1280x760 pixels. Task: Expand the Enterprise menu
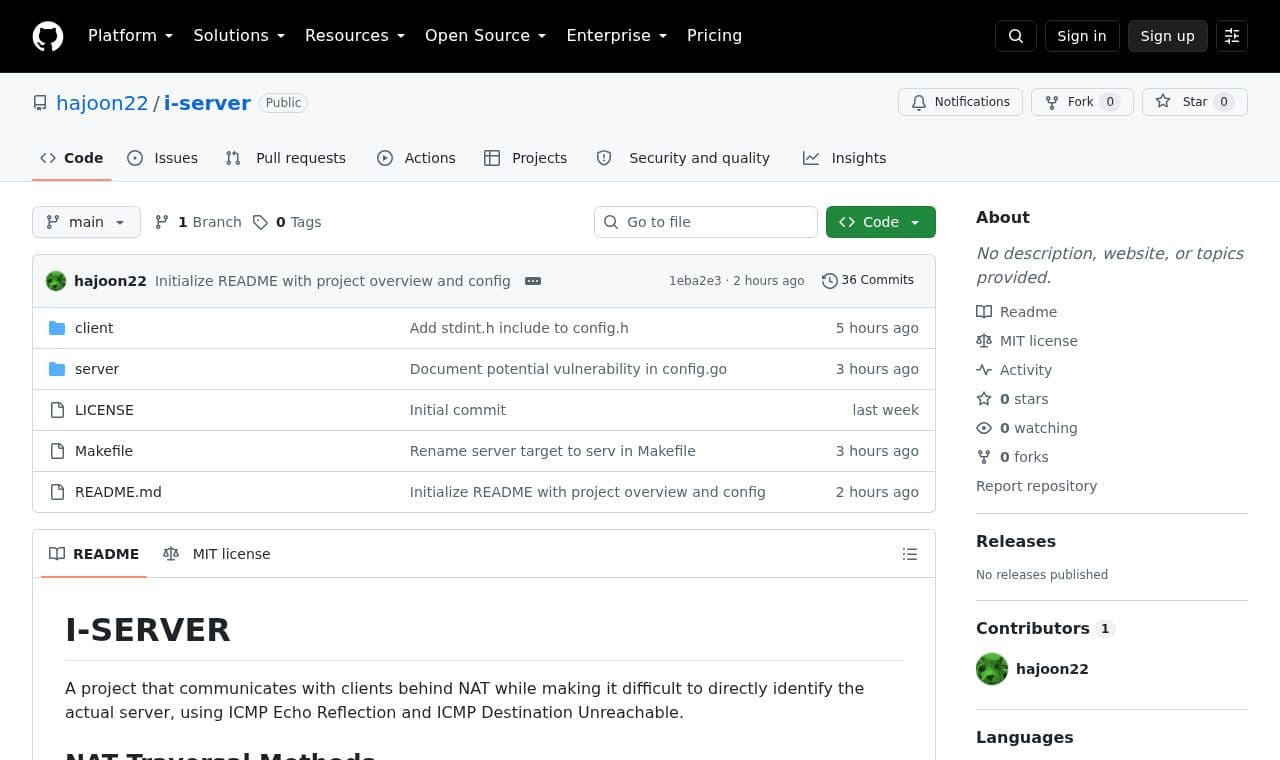point(617,36)
